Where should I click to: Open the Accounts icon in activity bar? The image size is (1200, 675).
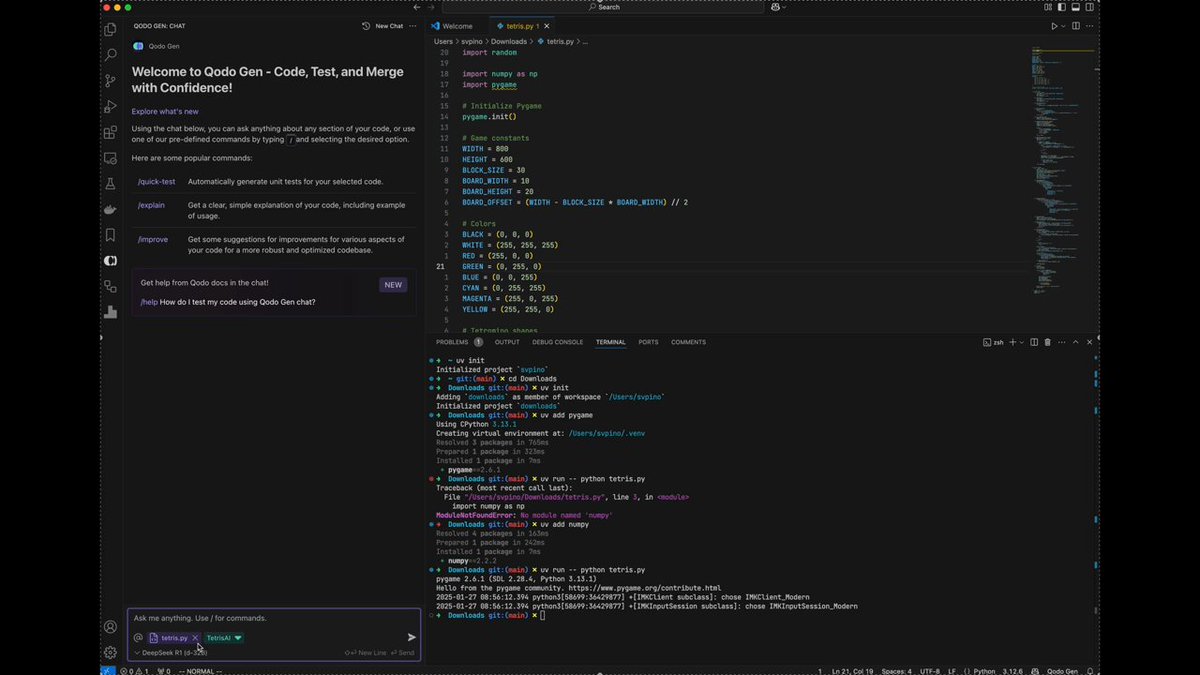click(110, 627)
